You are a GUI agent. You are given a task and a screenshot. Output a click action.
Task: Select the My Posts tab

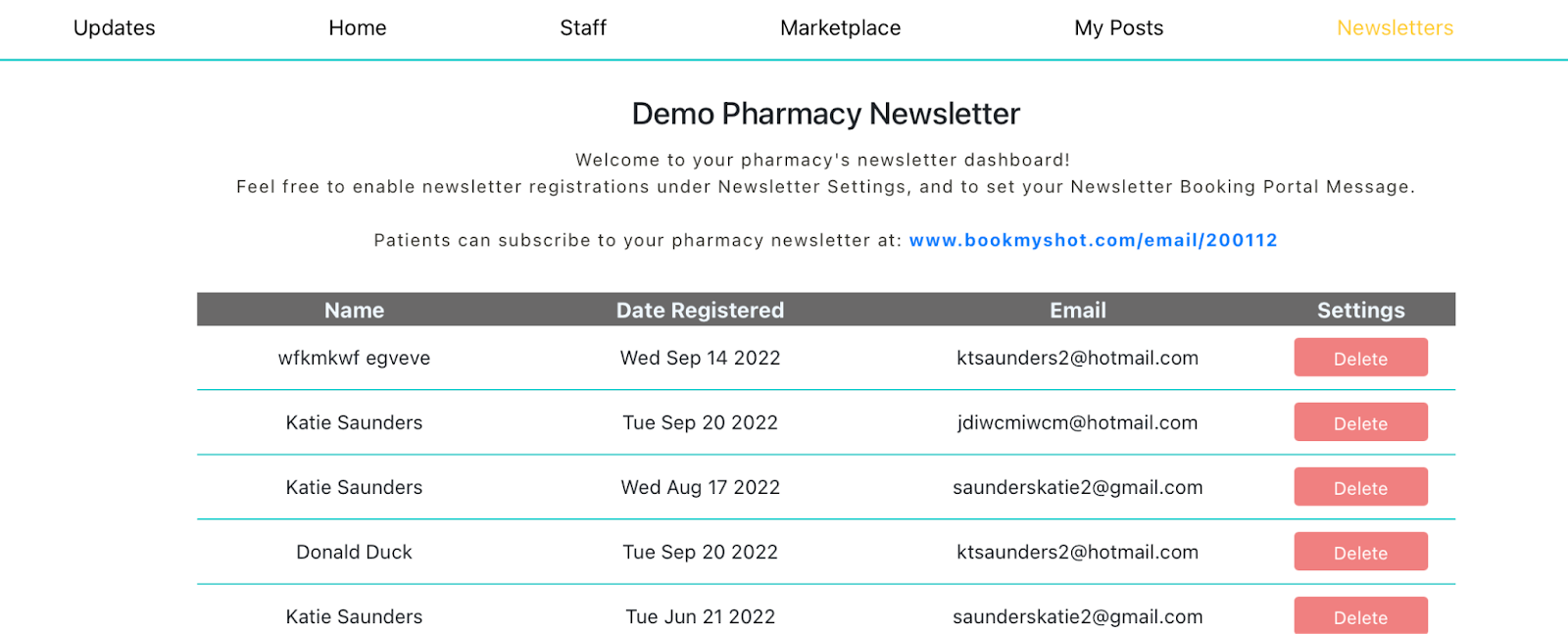[1119, 28]
